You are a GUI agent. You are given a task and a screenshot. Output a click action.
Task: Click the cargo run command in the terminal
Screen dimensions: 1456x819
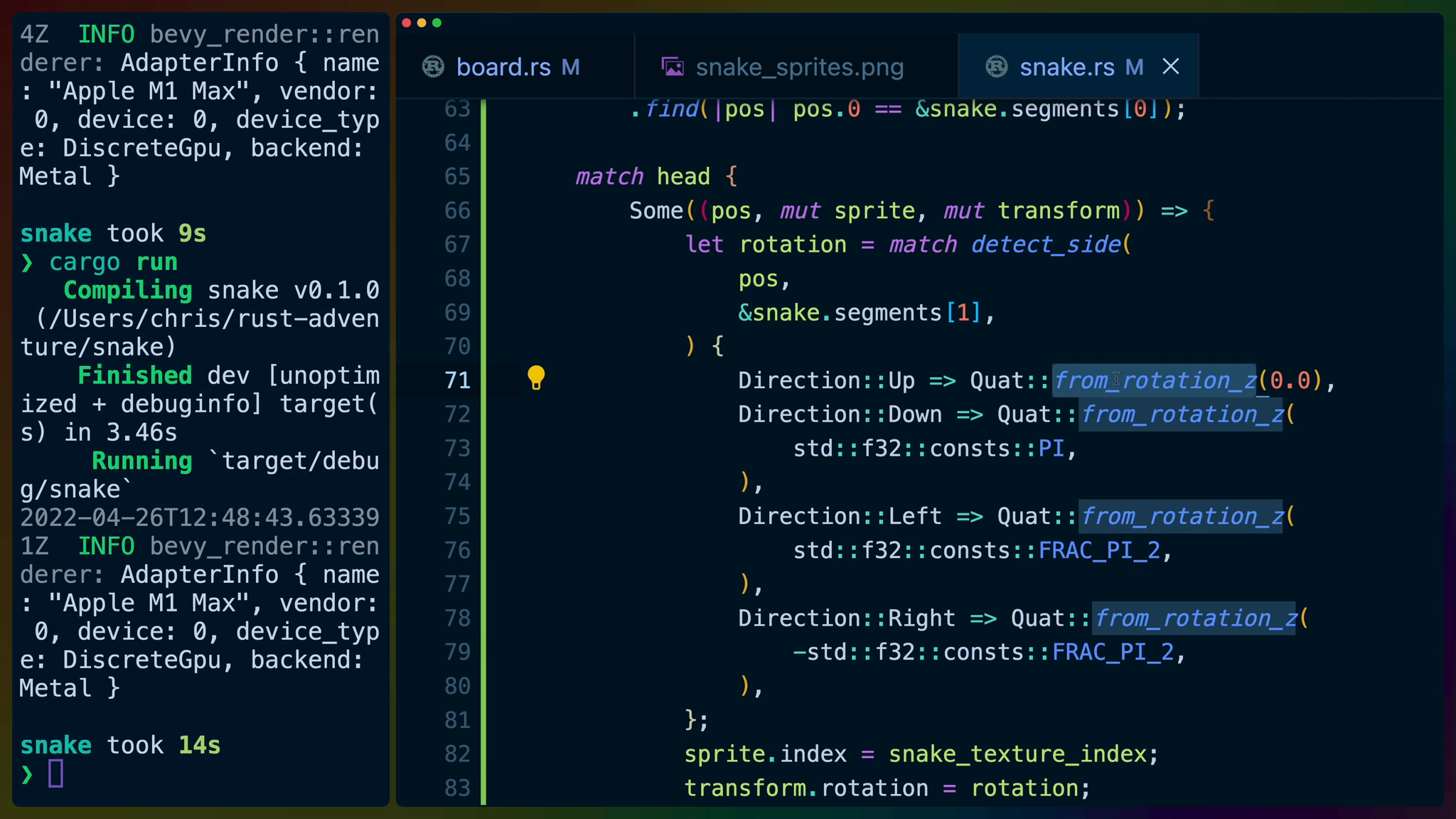tap(114, 262)
